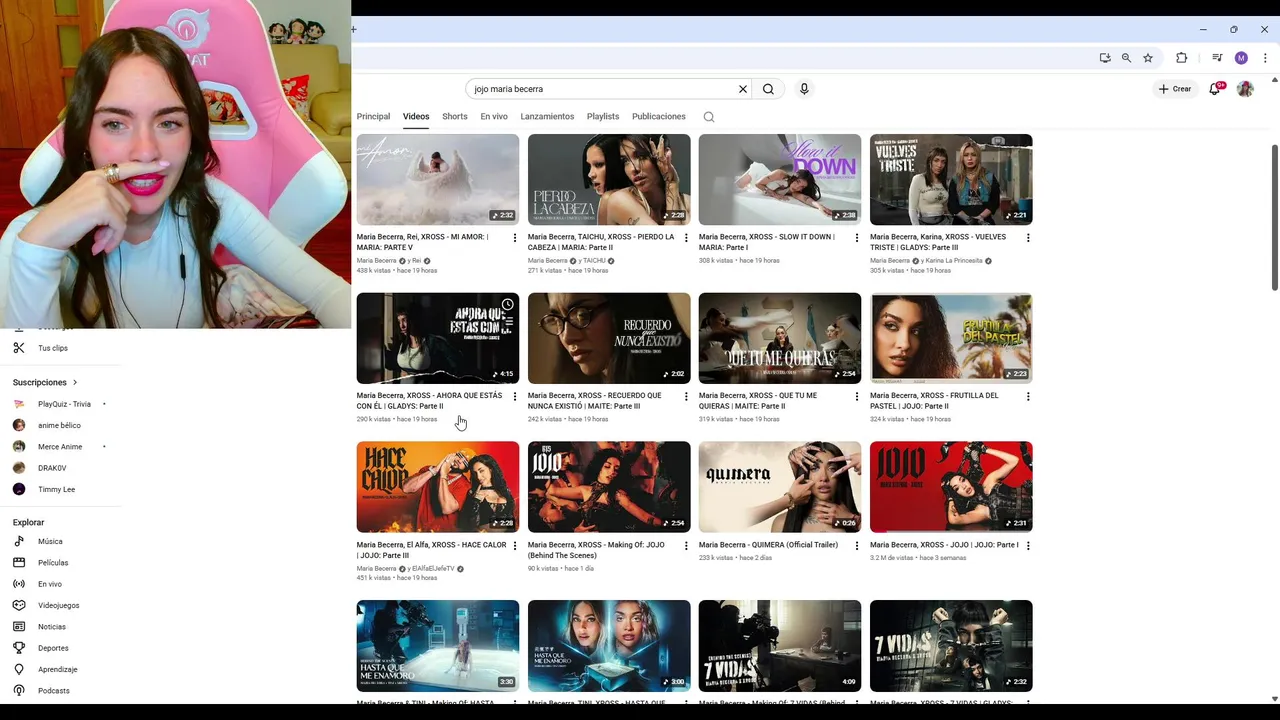Screen dimensions: 1280x720
Task: Open the YouTube account avatar menu
Action: pos(1245,89)
